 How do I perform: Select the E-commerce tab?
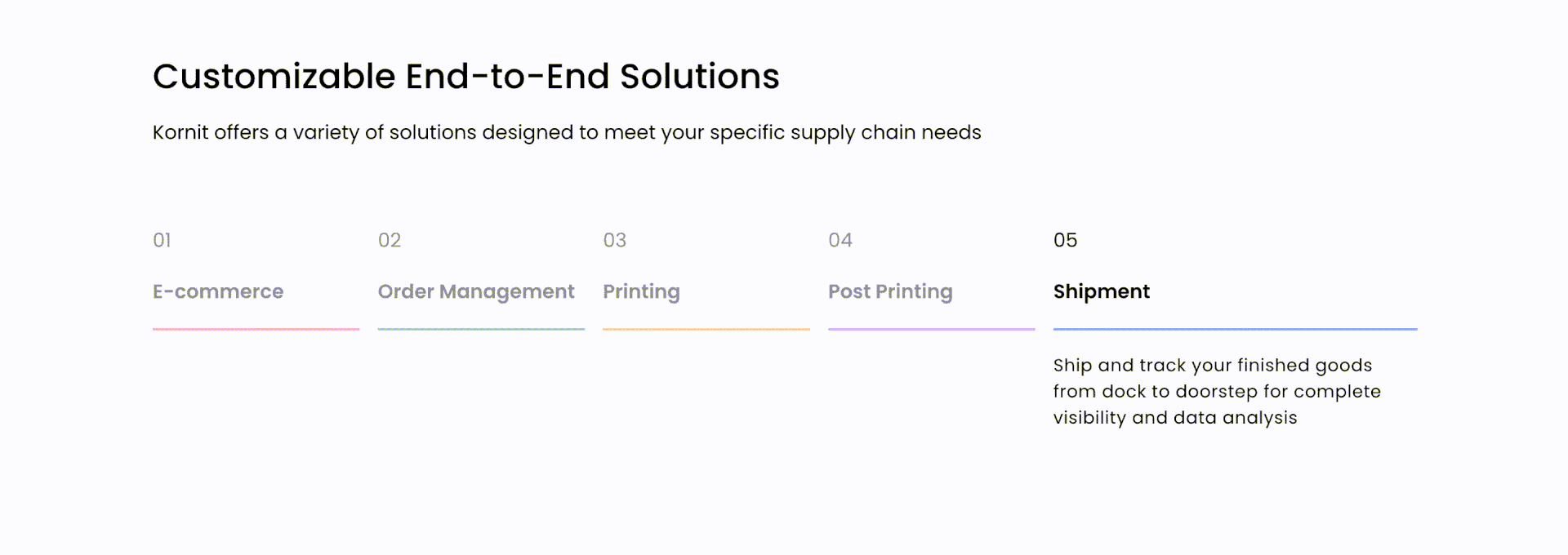(218, 291)
